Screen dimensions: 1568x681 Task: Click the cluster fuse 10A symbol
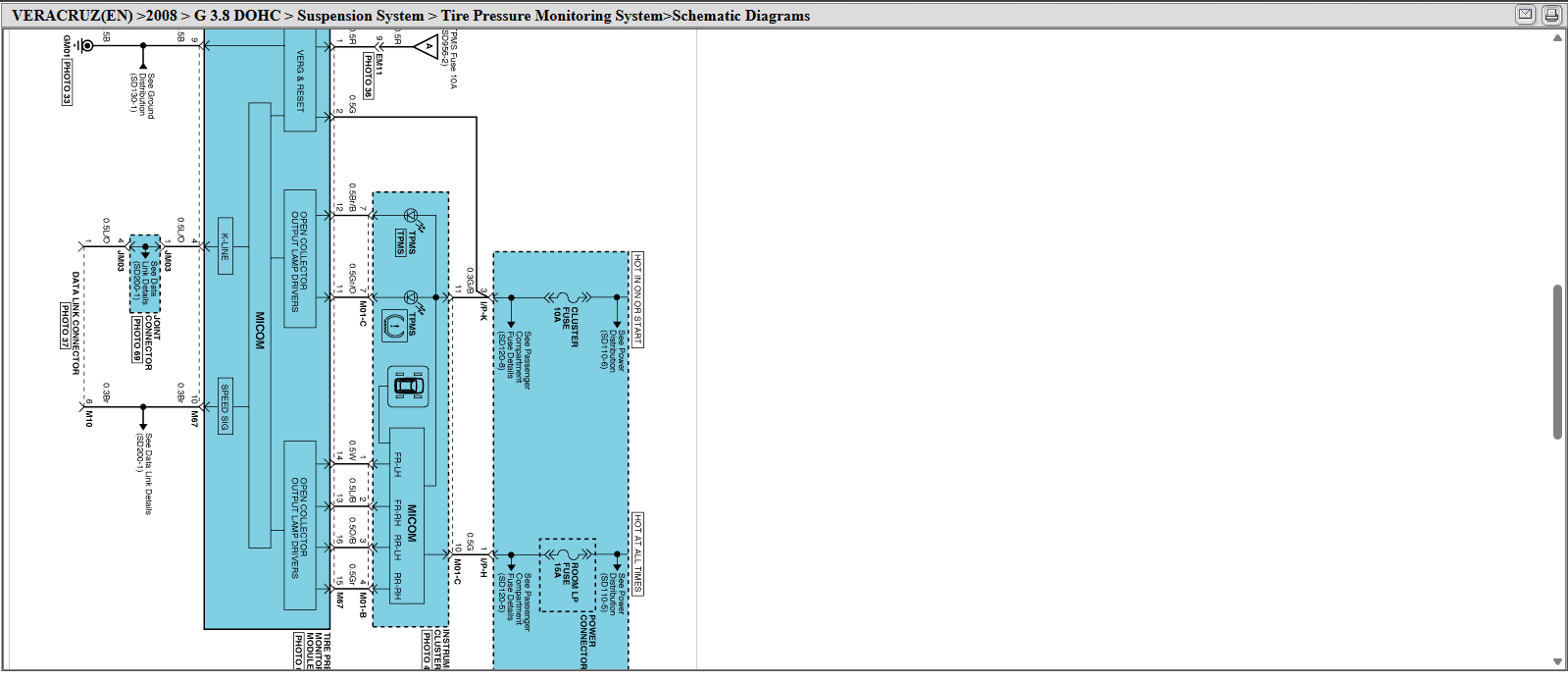tap(566, 297)
